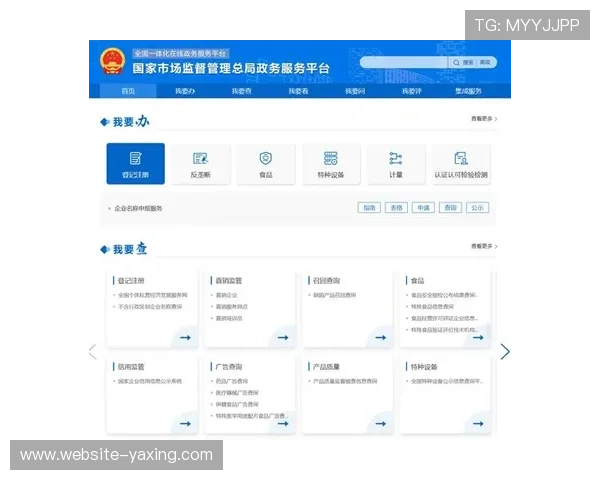Open the 我要办 navigation tab
This screenshot has width=600, height=480.
click(185, 91)
